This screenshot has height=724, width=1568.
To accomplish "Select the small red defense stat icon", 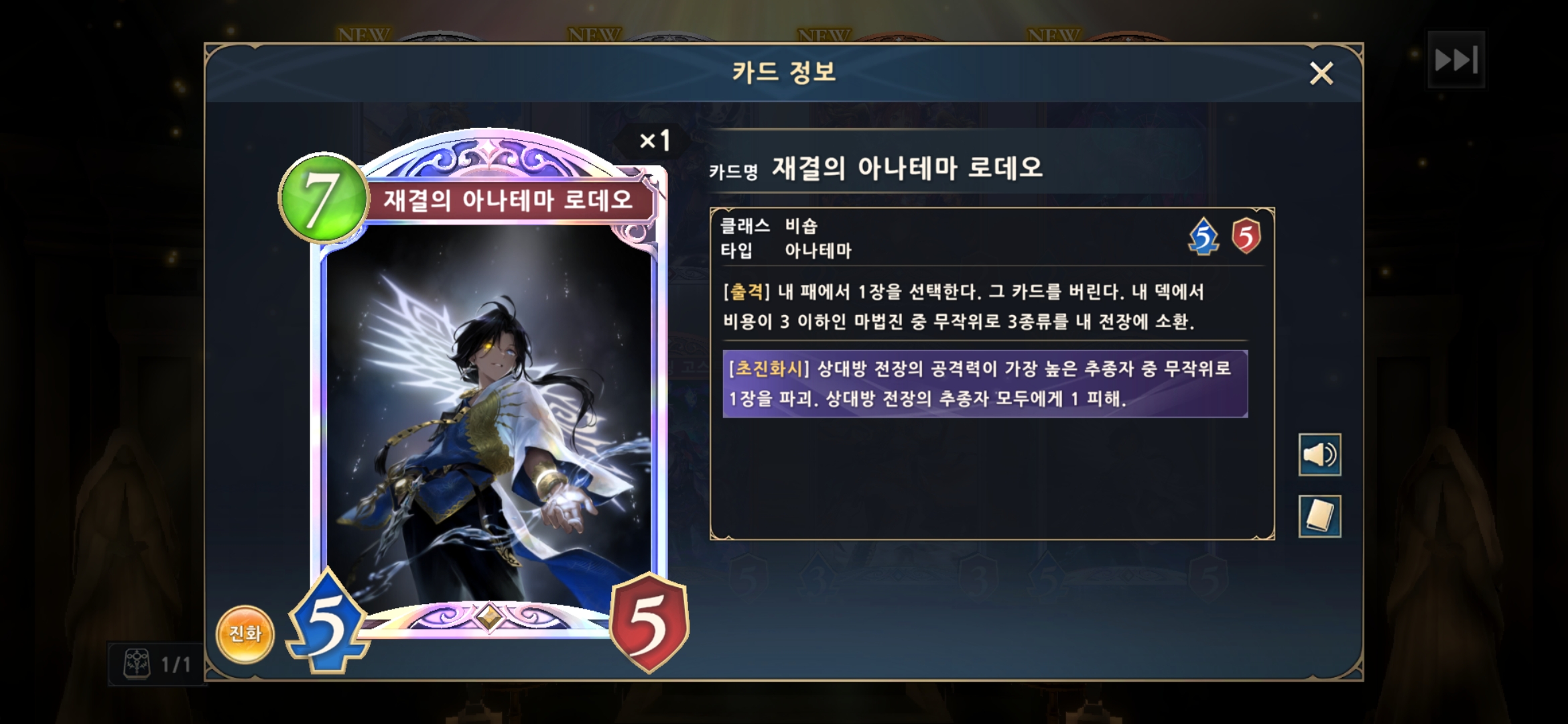I will (x=1246, y=236).
